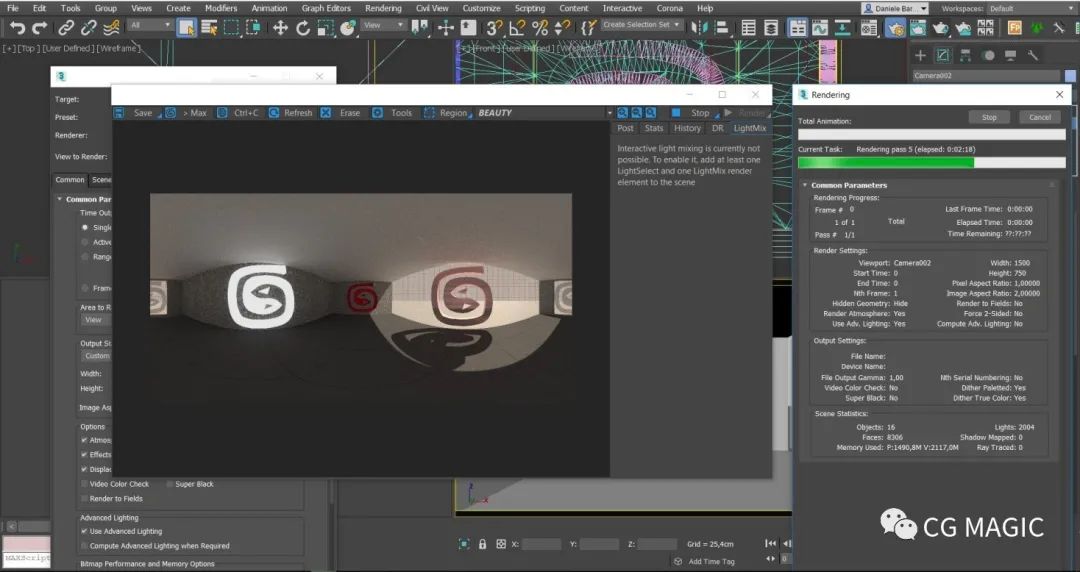1080x572 pixels.
Task: Click the green rendering progress bar
Action: coord(885,162)
